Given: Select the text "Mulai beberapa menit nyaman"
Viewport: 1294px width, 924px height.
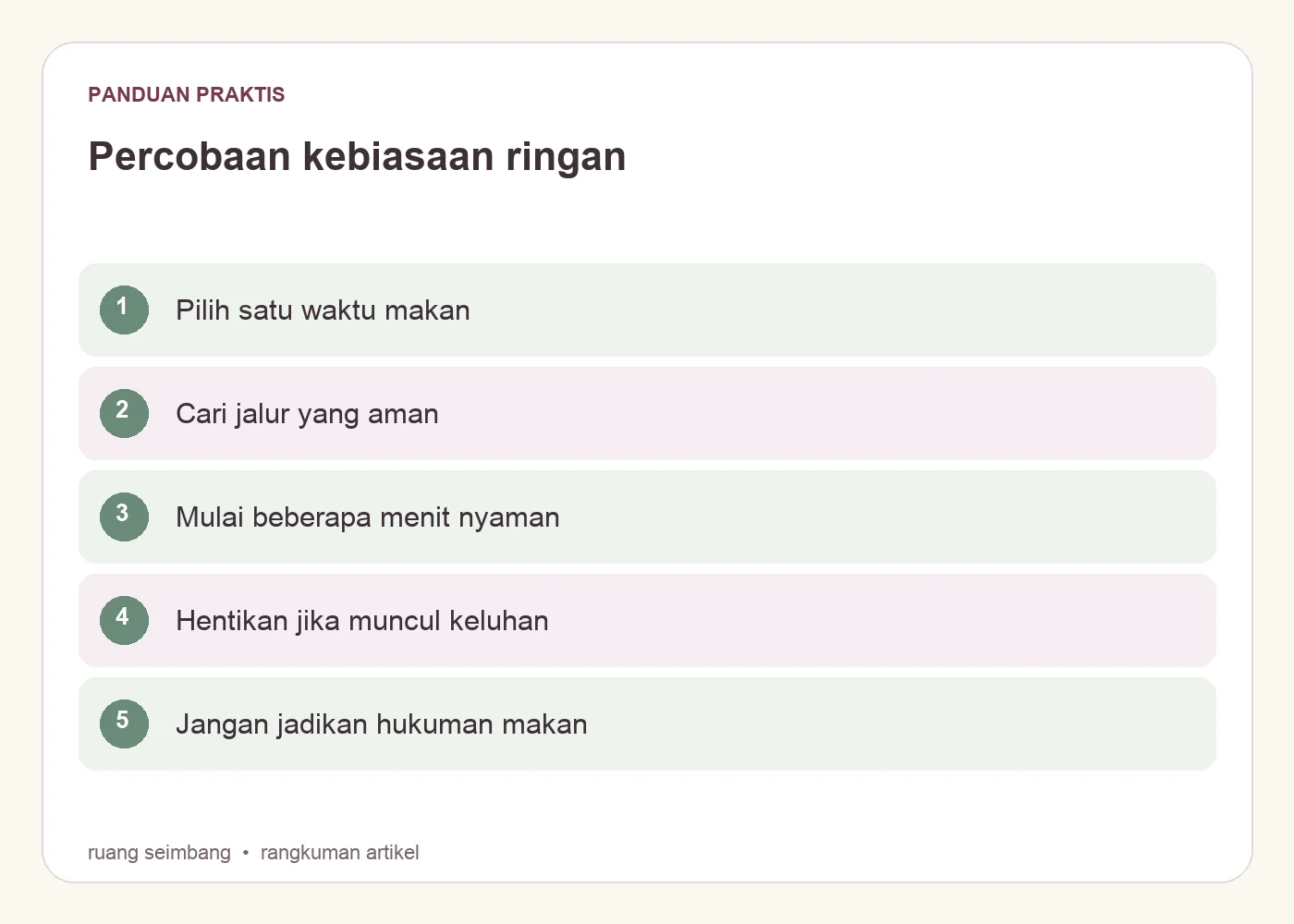Looking at the screenshot, I should [368, 517].
